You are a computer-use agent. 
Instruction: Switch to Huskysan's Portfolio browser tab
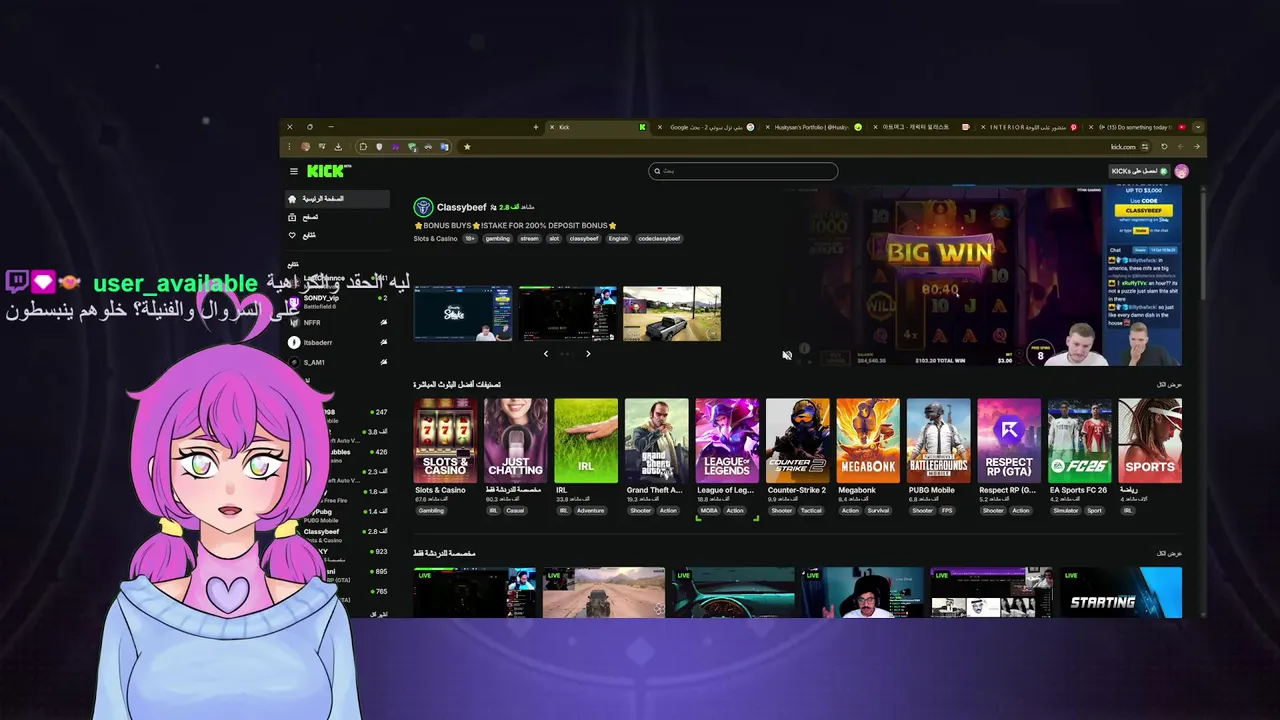click(x=812, y=127)
